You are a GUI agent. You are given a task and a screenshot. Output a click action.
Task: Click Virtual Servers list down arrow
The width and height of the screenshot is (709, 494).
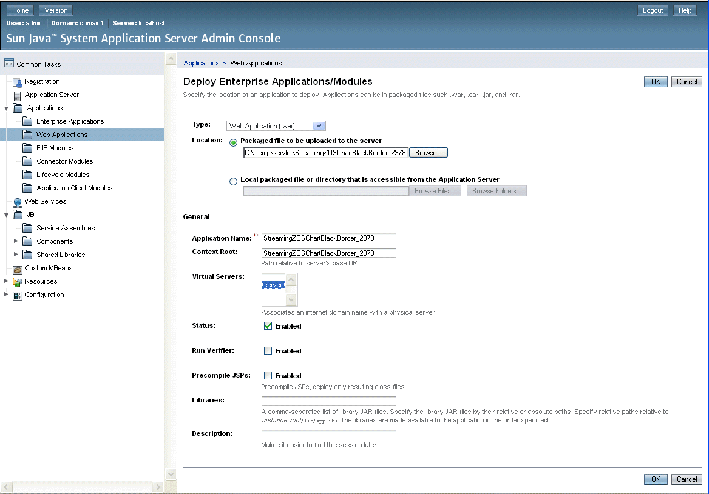(291, 300)
